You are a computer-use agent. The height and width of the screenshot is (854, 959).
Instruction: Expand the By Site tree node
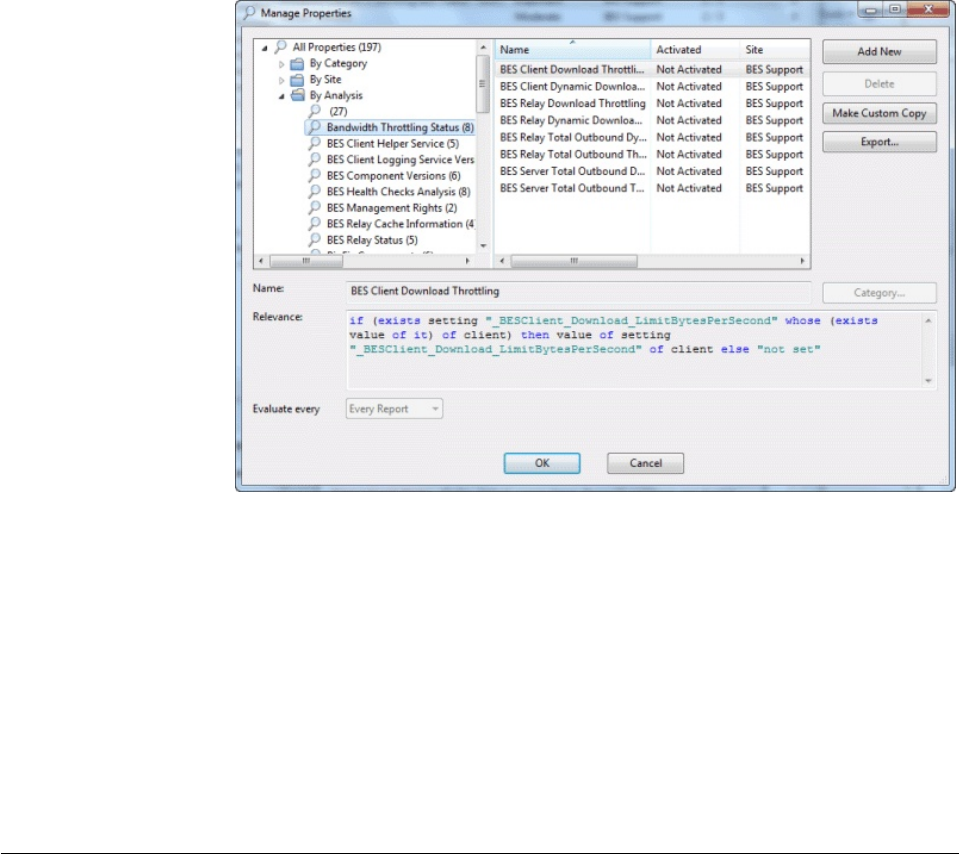[x=281, y=80]
